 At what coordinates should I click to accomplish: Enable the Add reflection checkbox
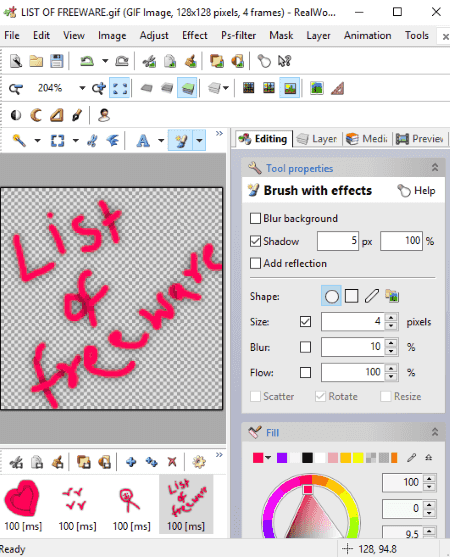[x=255, y=264]
